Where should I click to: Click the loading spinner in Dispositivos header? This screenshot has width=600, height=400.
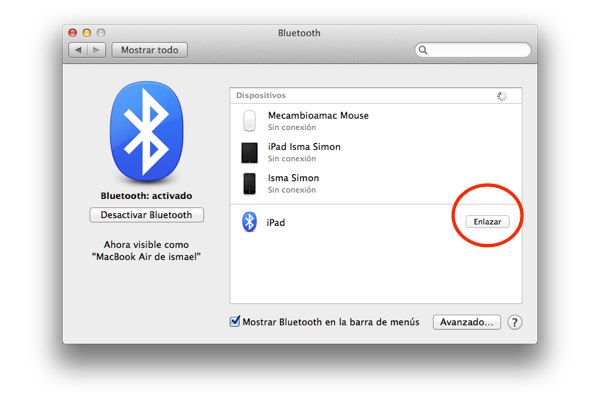pos(502,96)
